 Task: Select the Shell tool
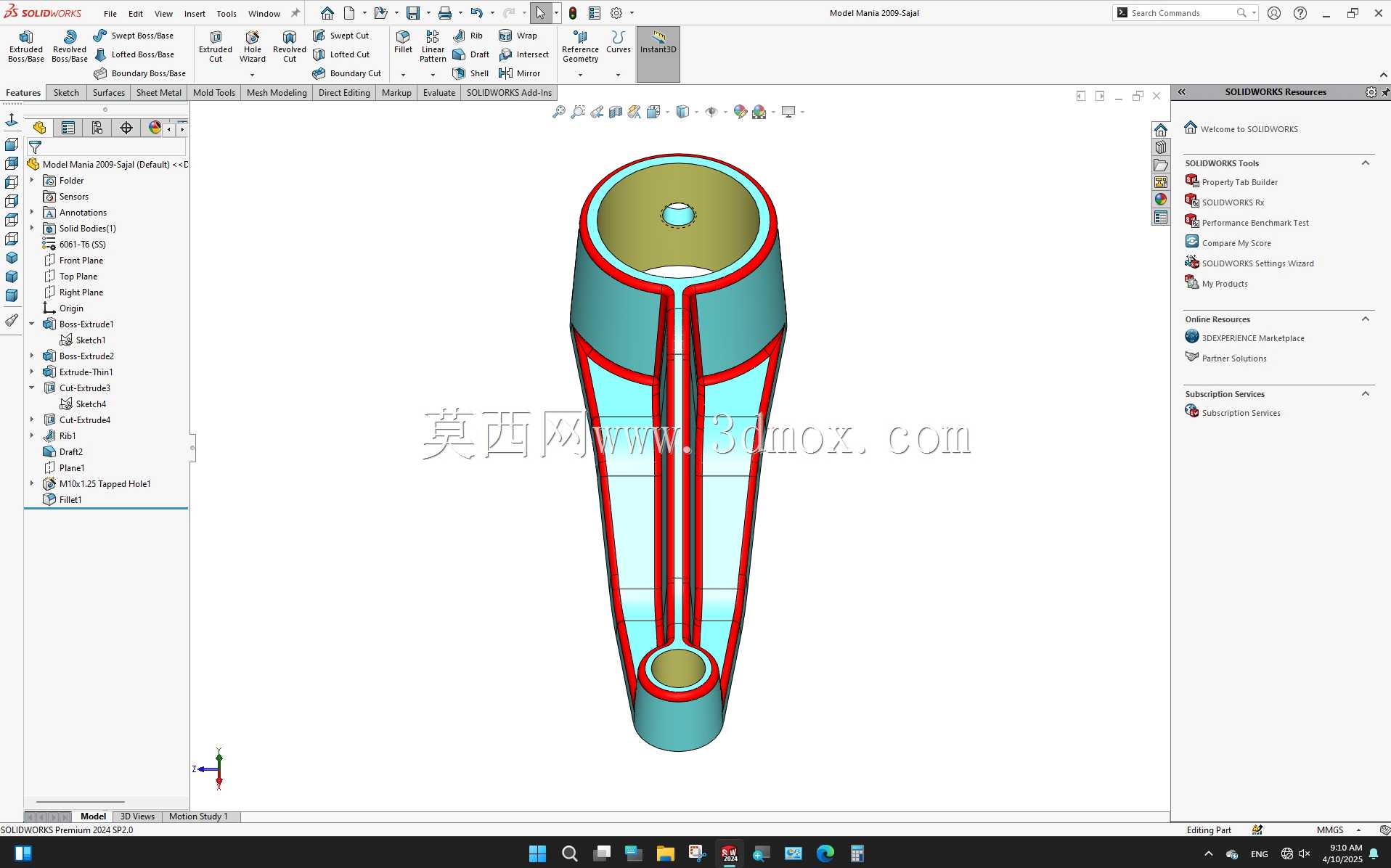pyautogui.click(x=470, y=73)
